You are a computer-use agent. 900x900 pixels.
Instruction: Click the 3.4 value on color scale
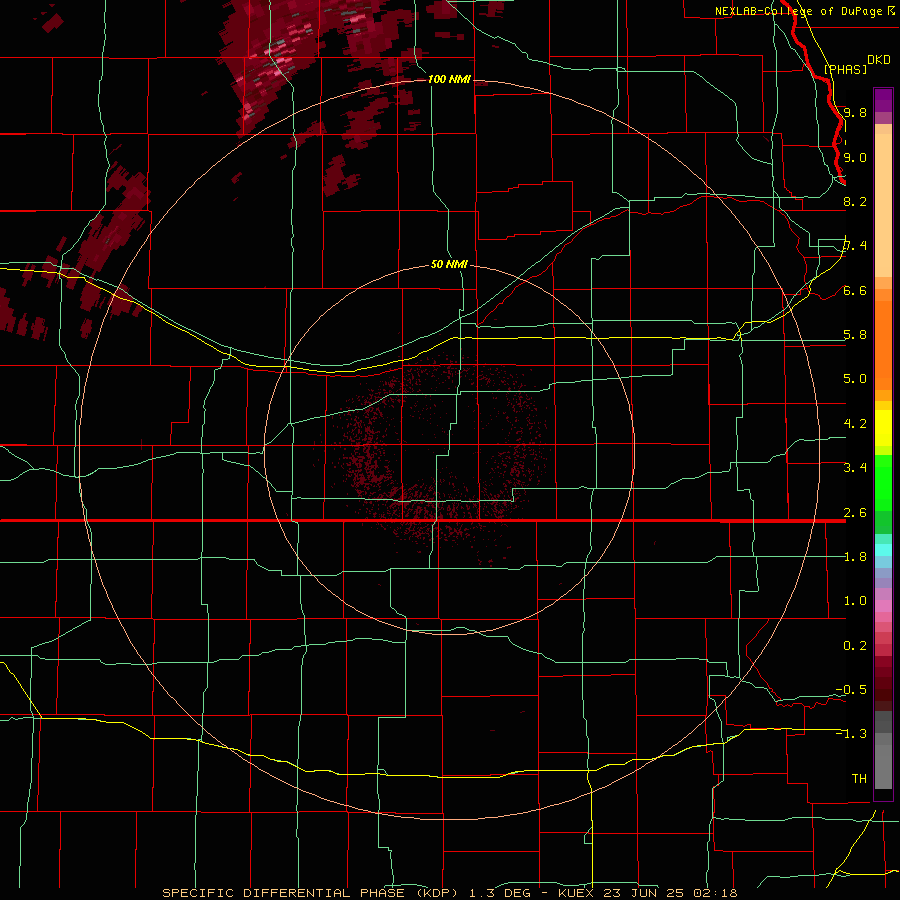[855, 468]
